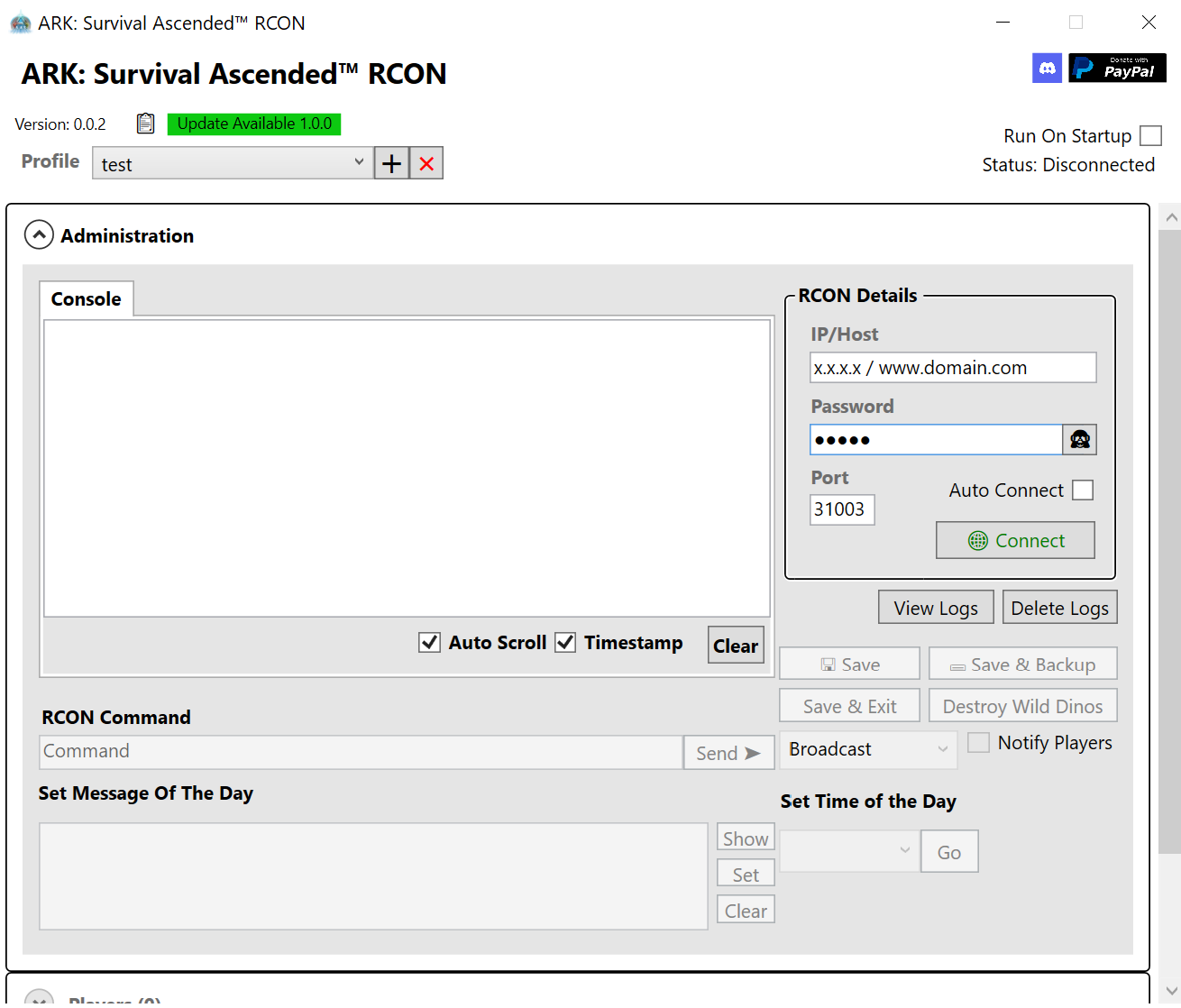
Task: Reveal password with the monkey icon
Action: pyautogui.click(x=1079, y=439)
